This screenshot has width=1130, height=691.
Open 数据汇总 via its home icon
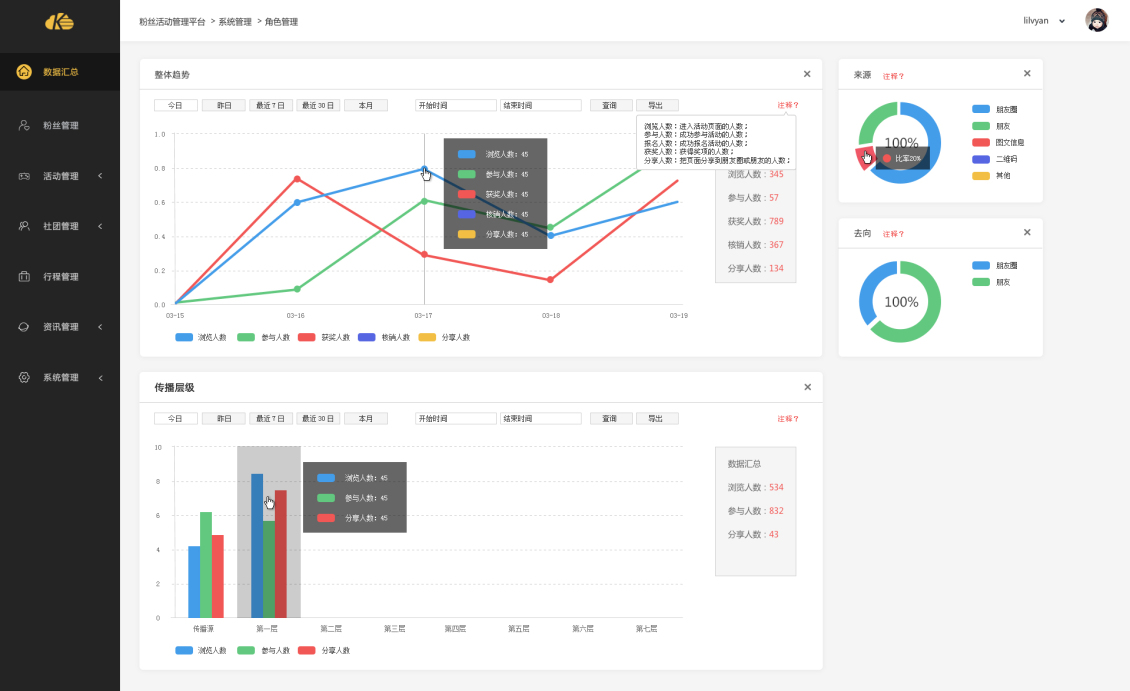click(24, 71)
